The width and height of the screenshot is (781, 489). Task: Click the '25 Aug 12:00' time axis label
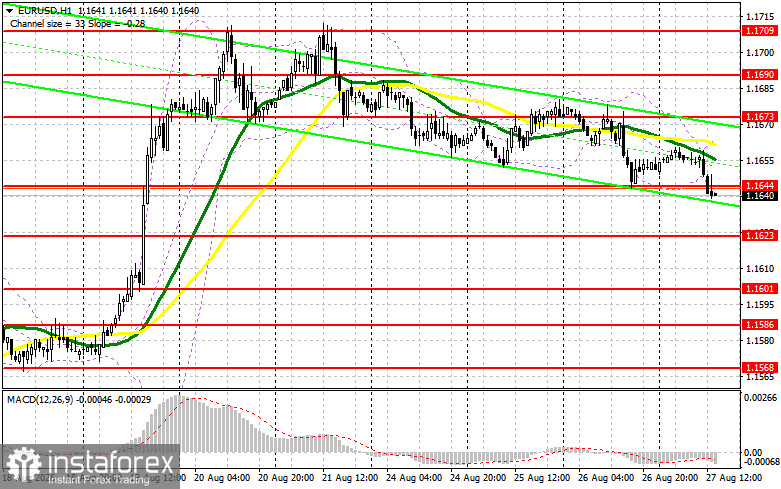coord(542,478)
